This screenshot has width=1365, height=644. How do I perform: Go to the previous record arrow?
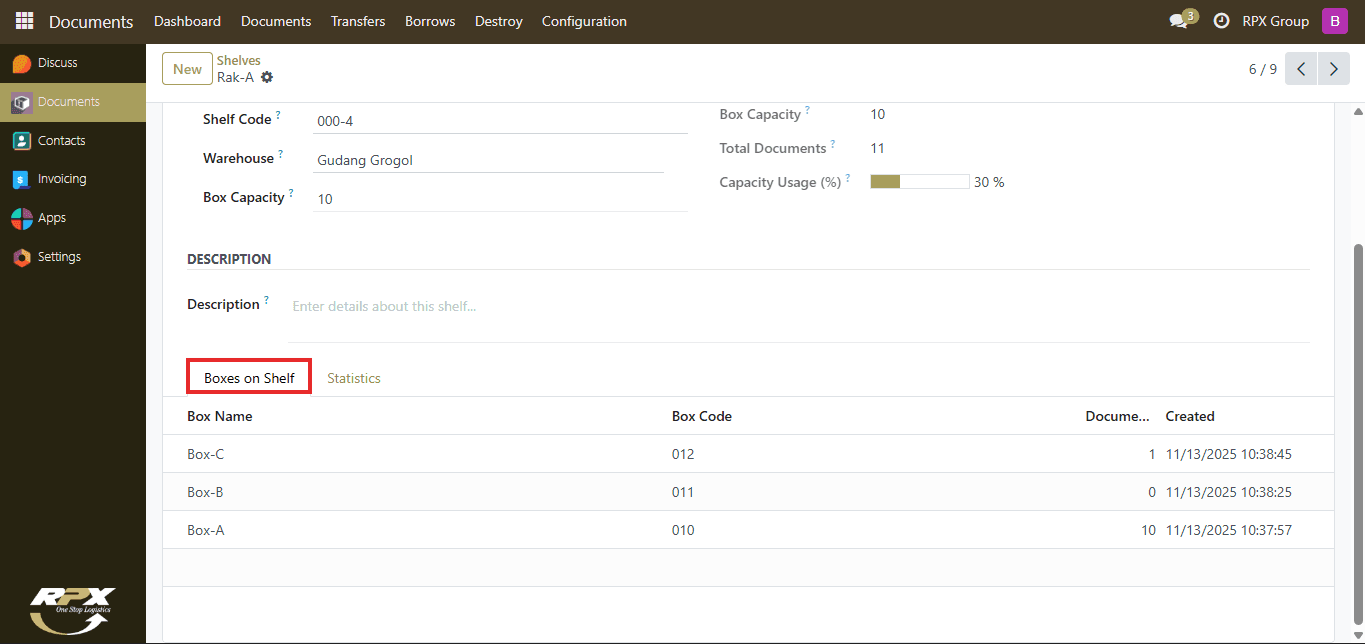pos(1301,69)
